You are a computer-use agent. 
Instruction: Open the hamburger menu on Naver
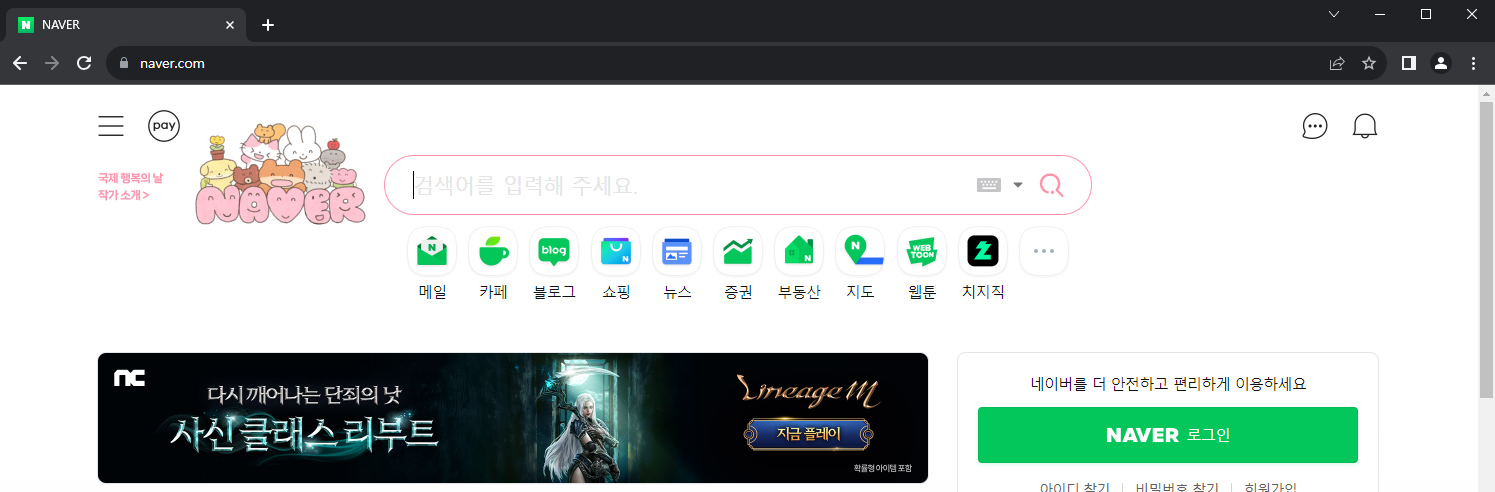[111, 126]
